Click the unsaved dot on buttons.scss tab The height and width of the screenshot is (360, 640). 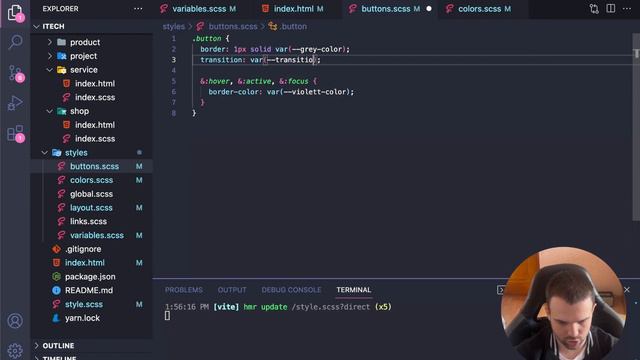(x=429, y=9)
